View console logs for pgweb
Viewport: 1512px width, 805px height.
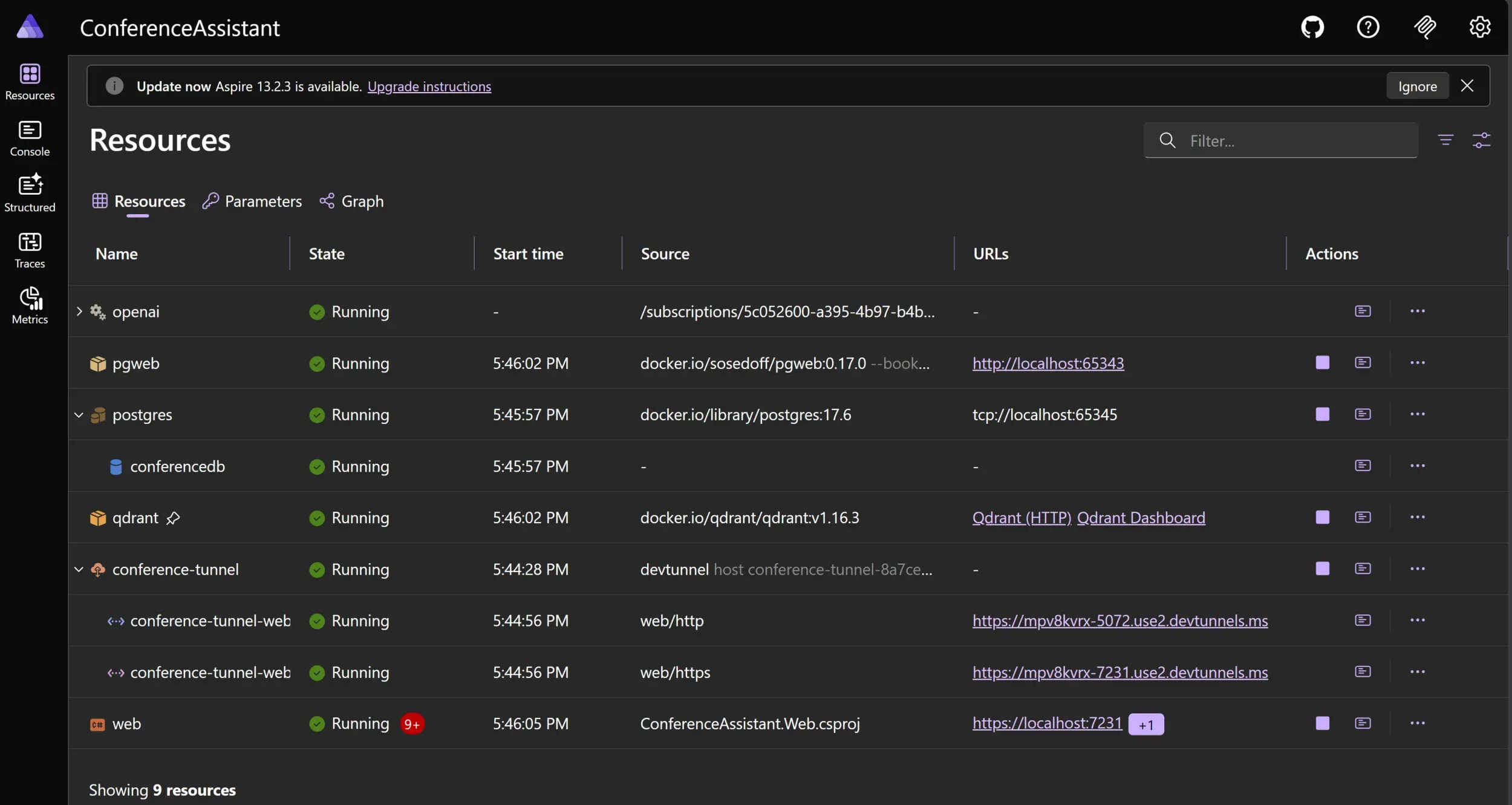pyautogui.click(x=1363, y=362)
